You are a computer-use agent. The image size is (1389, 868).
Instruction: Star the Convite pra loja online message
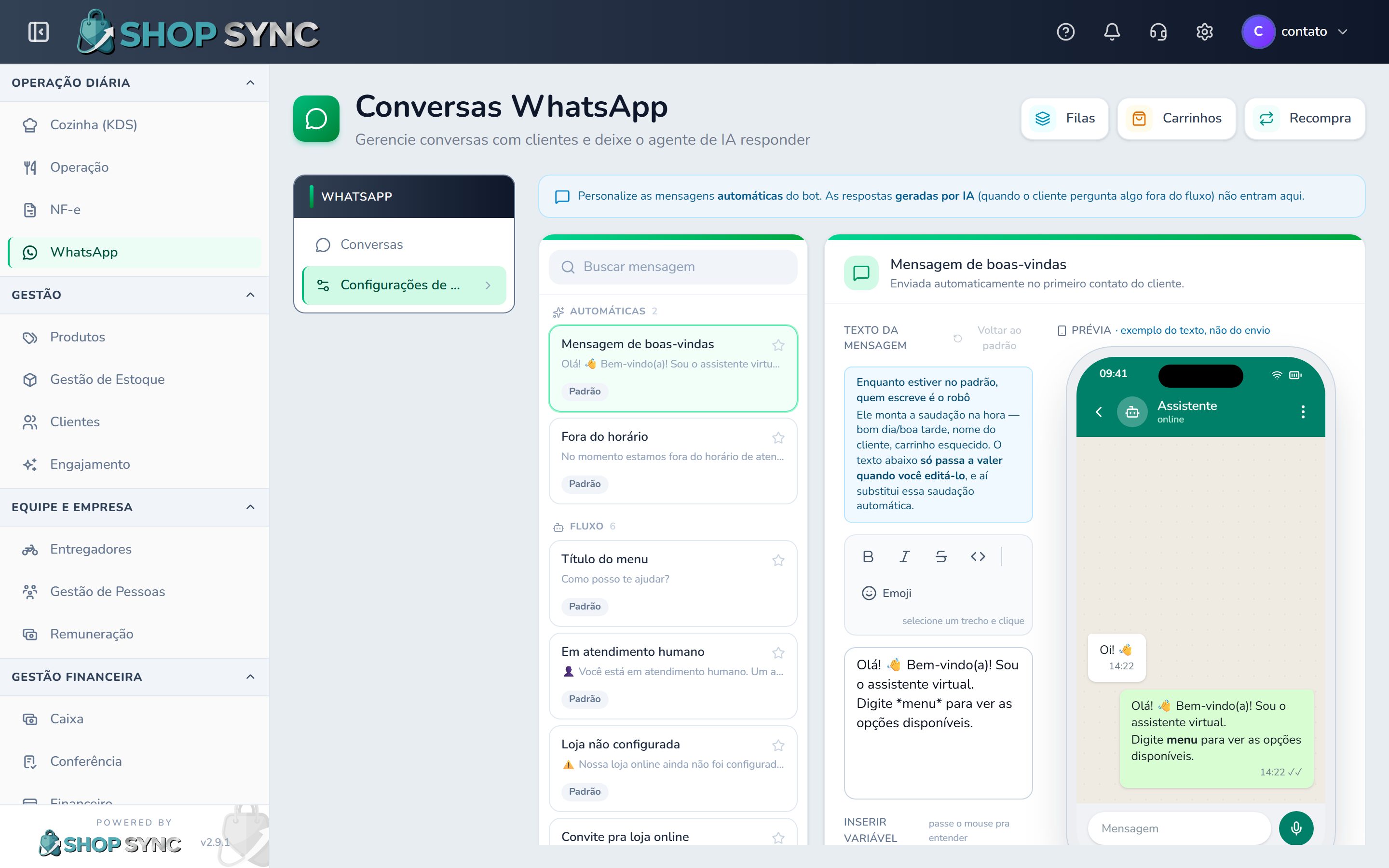[778, 838]
